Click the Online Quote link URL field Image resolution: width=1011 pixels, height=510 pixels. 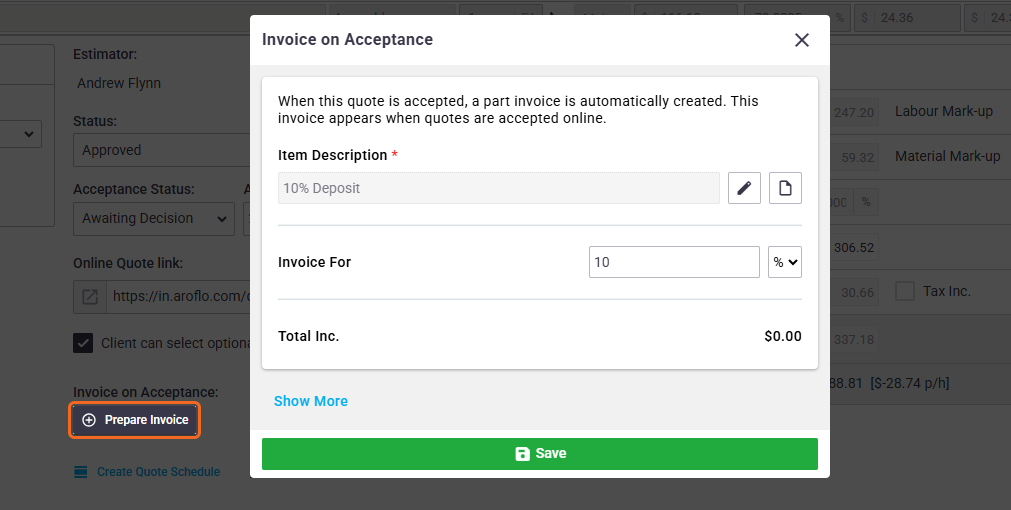pos(178,297)
